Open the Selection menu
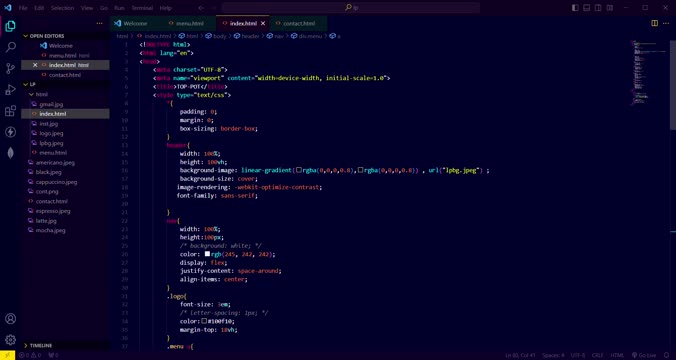This screenshot has height=360, width=676. pos(63,8)
